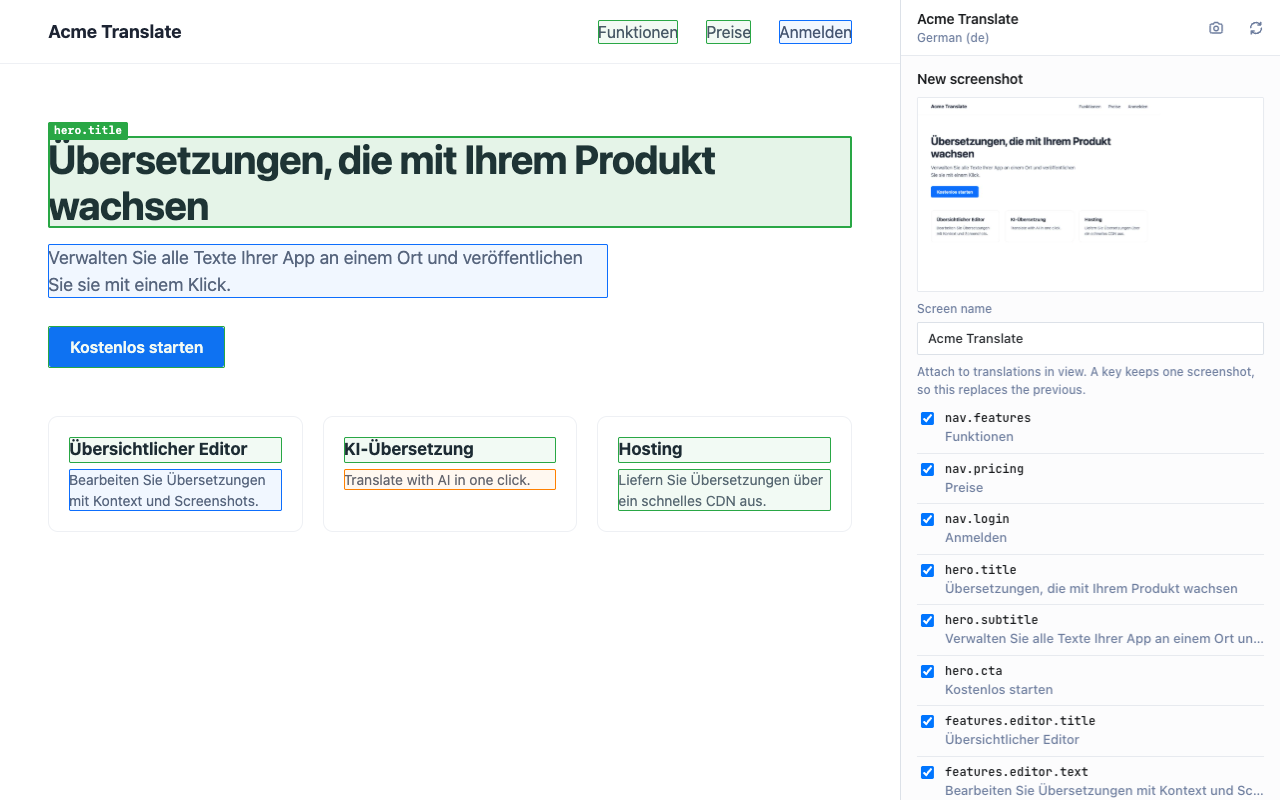The image size is (1280, 800).
Task: Click the German (de) language label
Action: click(953, 38)
